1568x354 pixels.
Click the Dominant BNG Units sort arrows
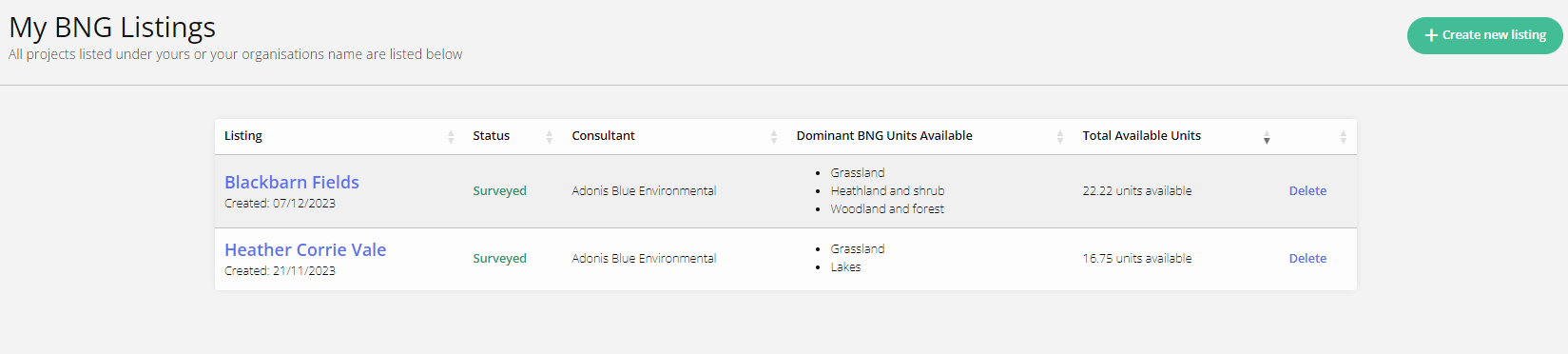pyautogui.click(x=1060, y=137)
